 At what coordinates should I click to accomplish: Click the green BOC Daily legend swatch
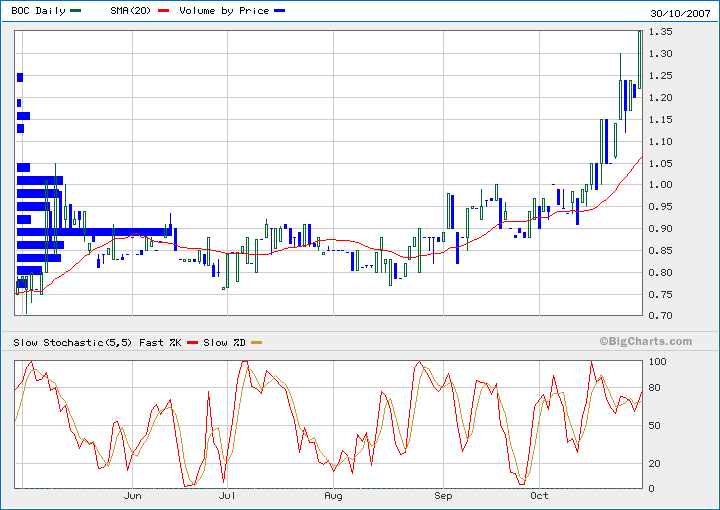point(76,10)
